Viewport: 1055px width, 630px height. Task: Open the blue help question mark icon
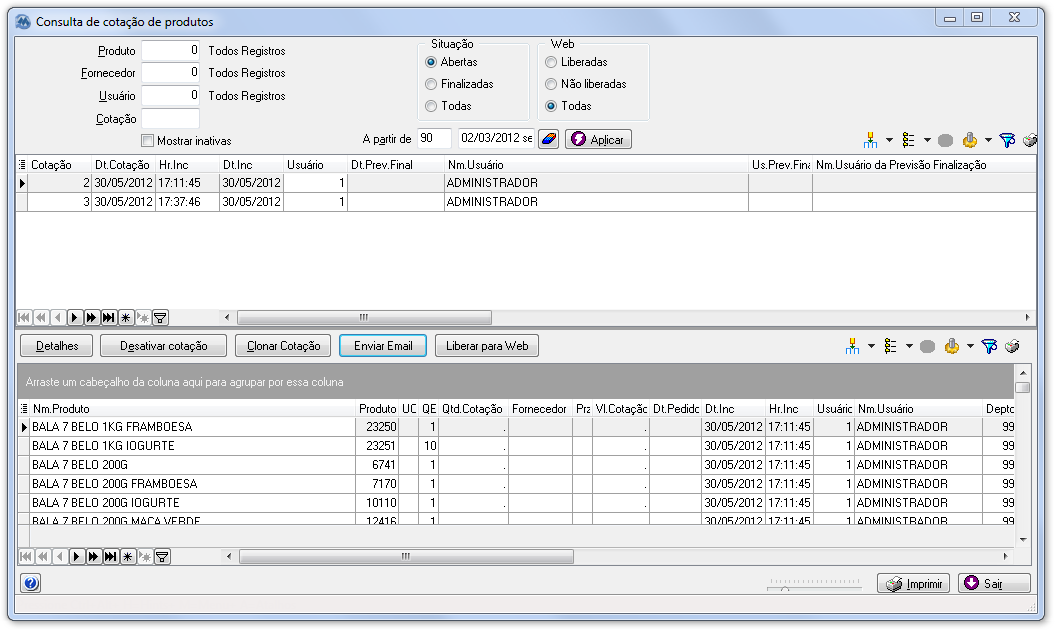(x=31, y=583)
